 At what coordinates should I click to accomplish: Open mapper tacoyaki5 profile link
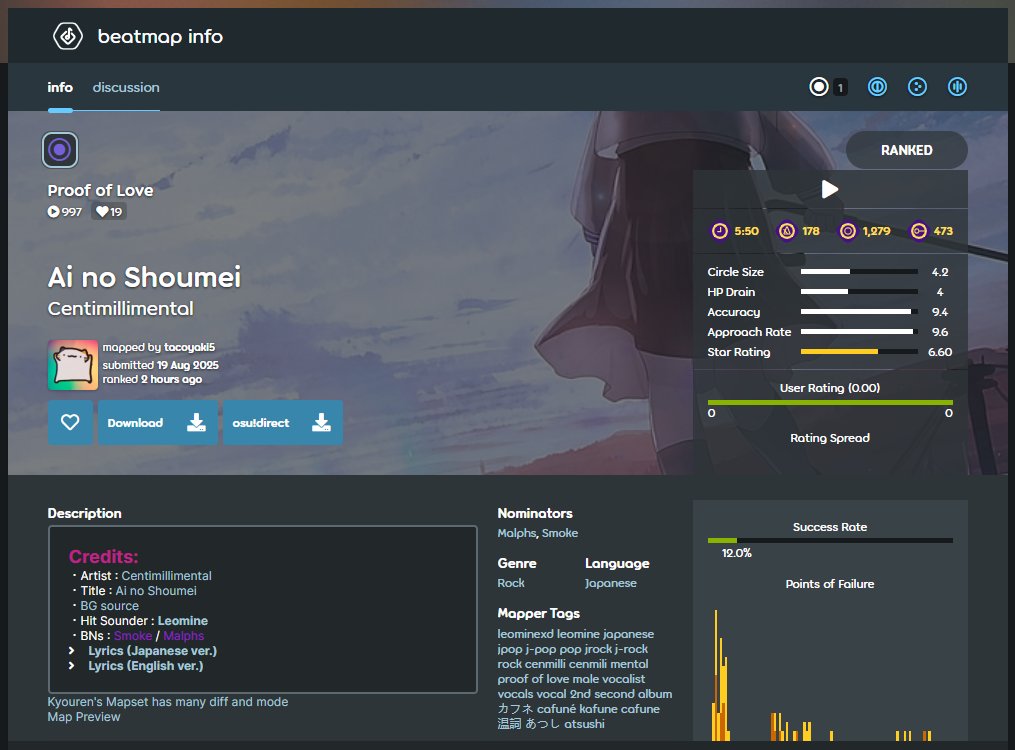coord(190,347)
